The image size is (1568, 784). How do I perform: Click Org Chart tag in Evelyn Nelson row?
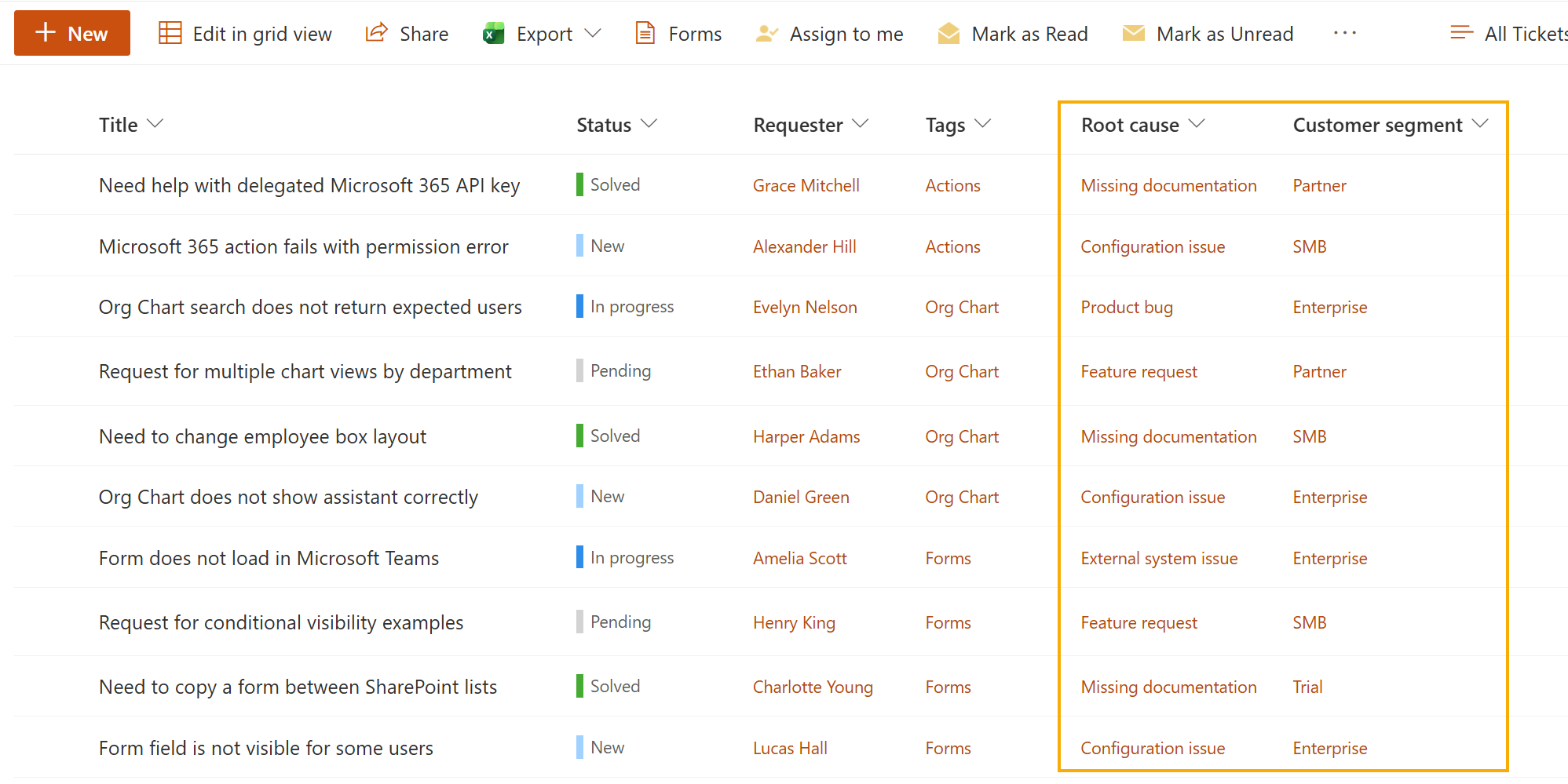(962, 307)
